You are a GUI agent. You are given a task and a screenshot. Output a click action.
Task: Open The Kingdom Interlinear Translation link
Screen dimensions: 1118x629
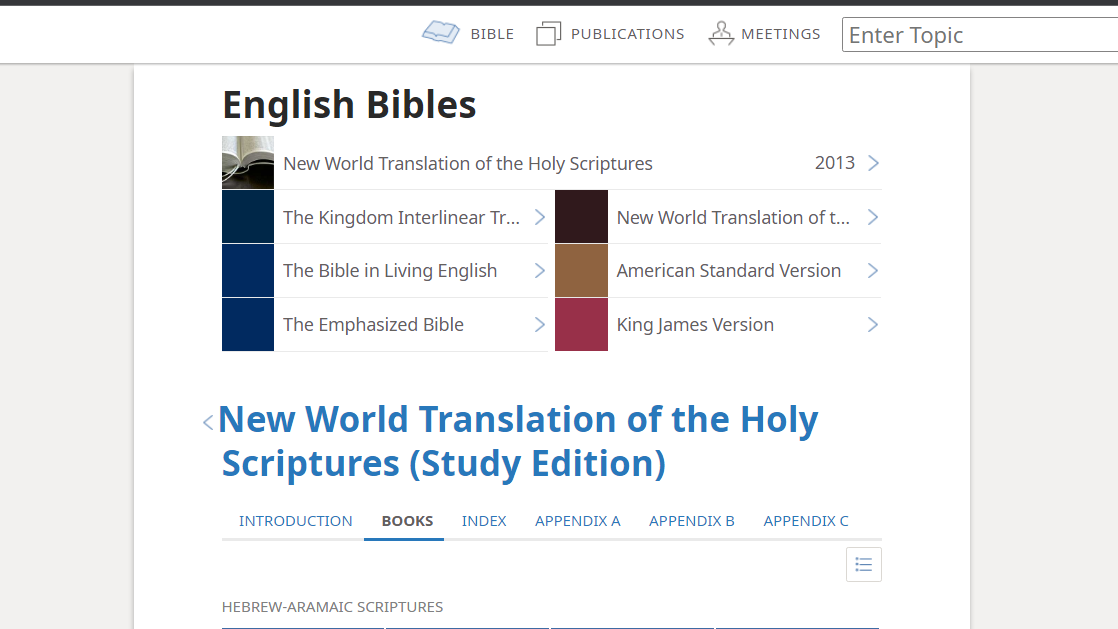click(x=401, y=218)
